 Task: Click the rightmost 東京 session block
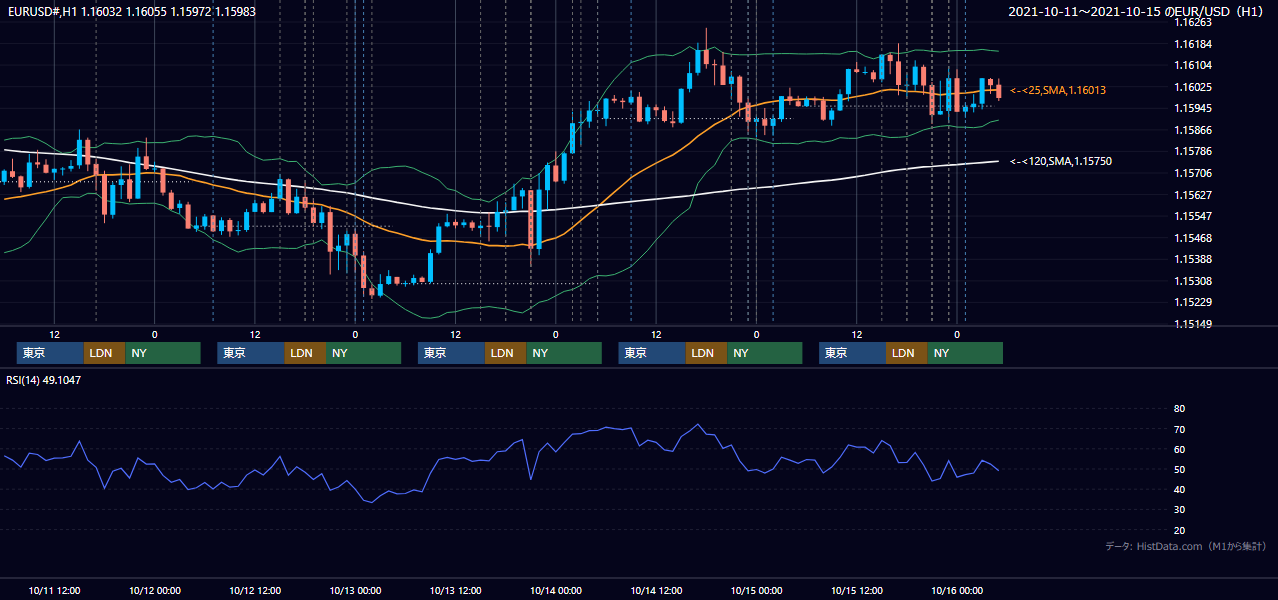[x=852, y=353]
